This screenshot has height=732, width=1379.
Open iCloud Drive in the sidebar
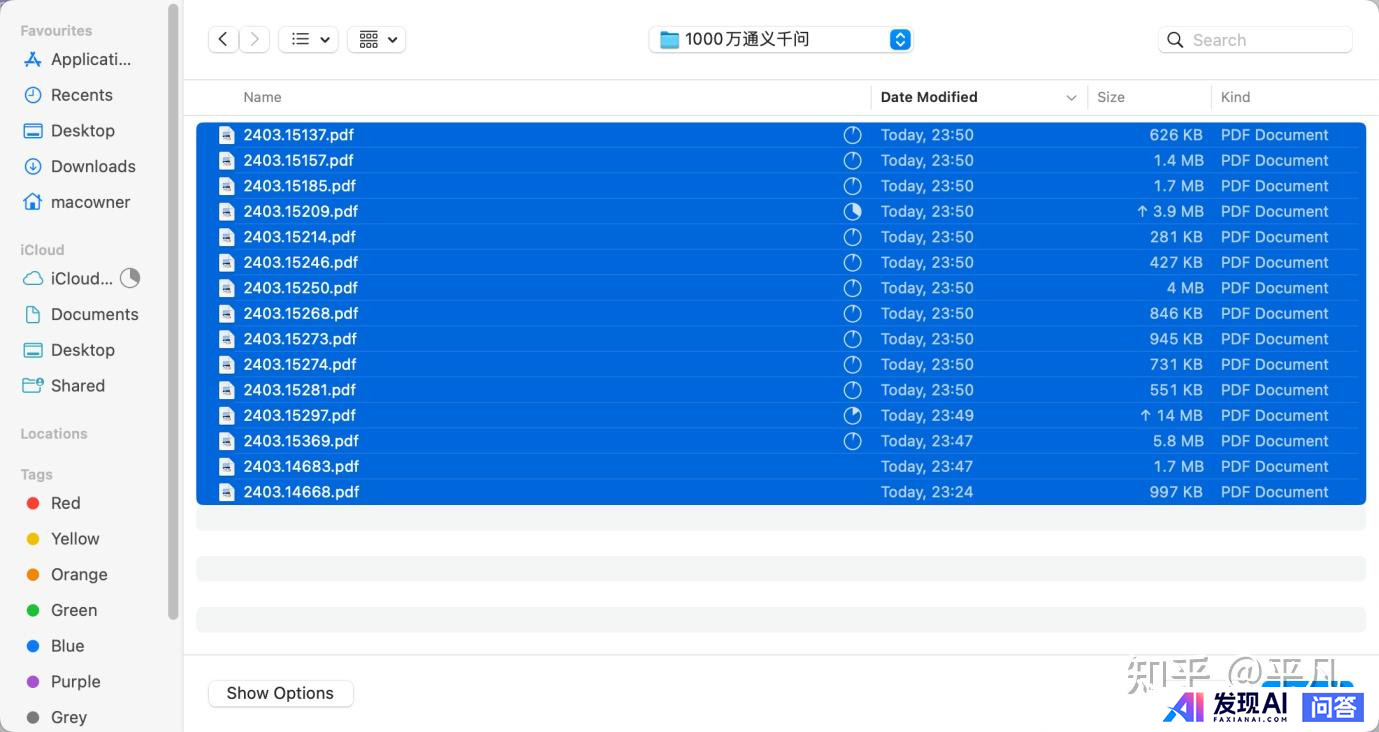68,279
